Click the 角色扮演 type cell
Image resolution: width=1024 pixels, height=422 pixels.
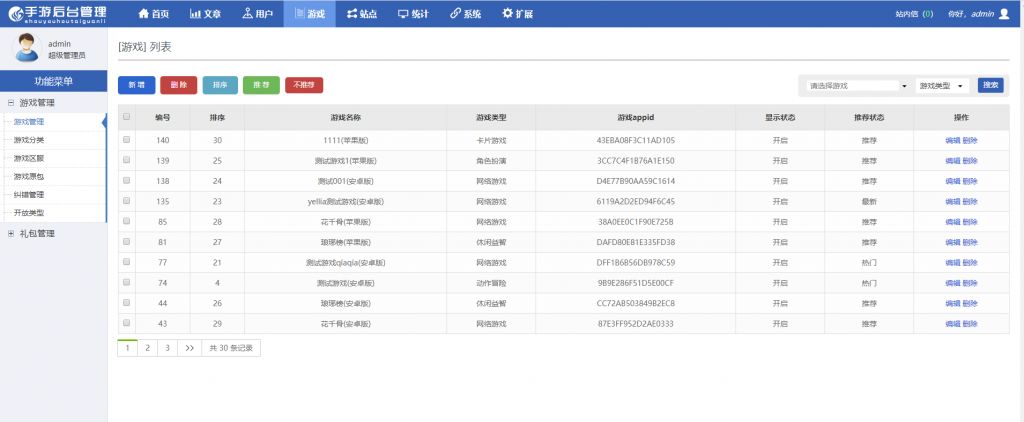pyautogui.click(x=491, y=160)
